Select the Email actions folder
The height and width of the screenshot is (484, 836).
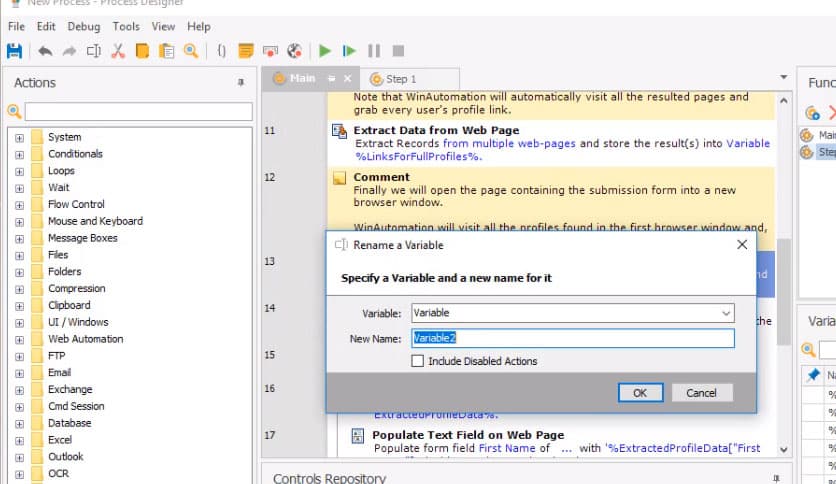[59, 373]
